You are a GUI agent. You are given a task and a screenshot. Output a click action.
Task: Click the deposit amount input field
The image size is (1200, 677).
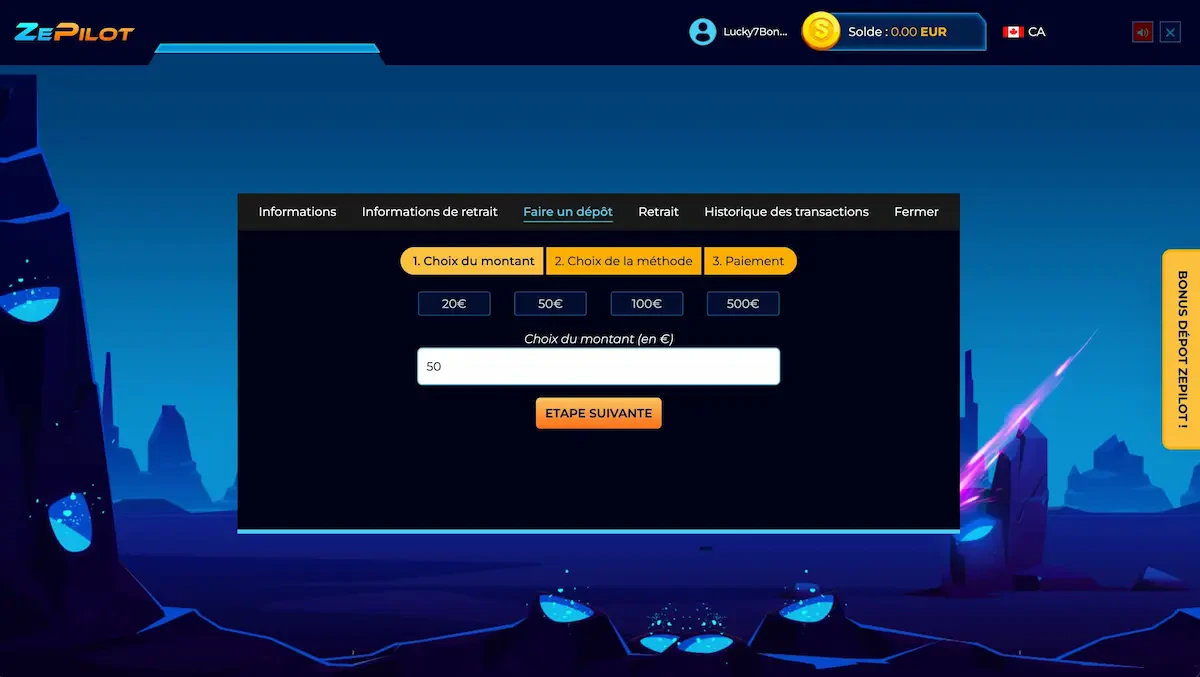click(x=598, y=367)
